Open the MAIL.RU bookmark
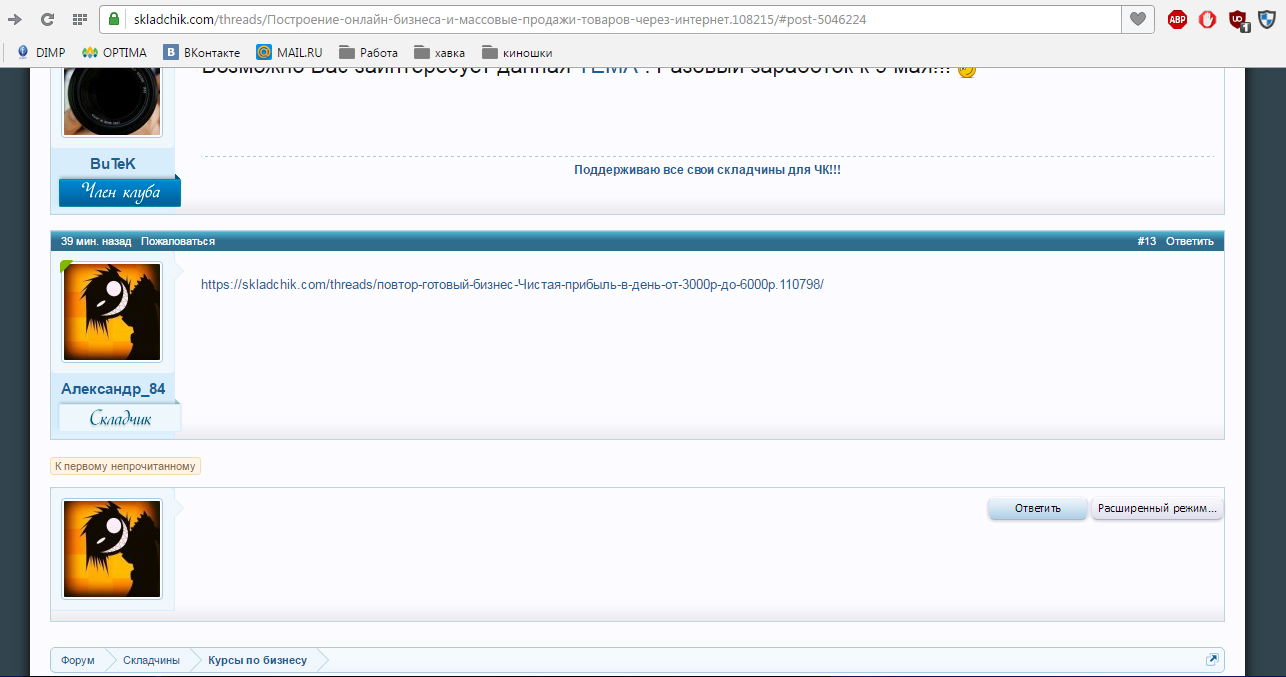The width and height of the screenshot is (1286, 677). (x=290, y=52)
